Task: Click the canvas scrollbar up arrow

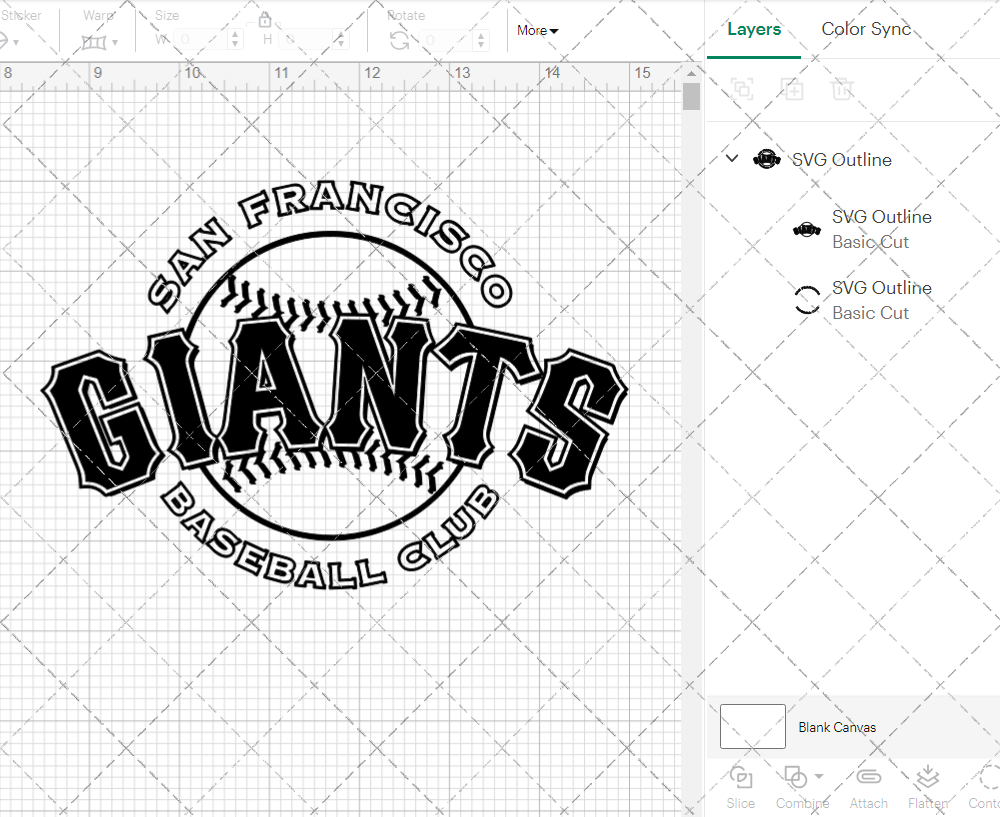Action: tap(691, 73)
